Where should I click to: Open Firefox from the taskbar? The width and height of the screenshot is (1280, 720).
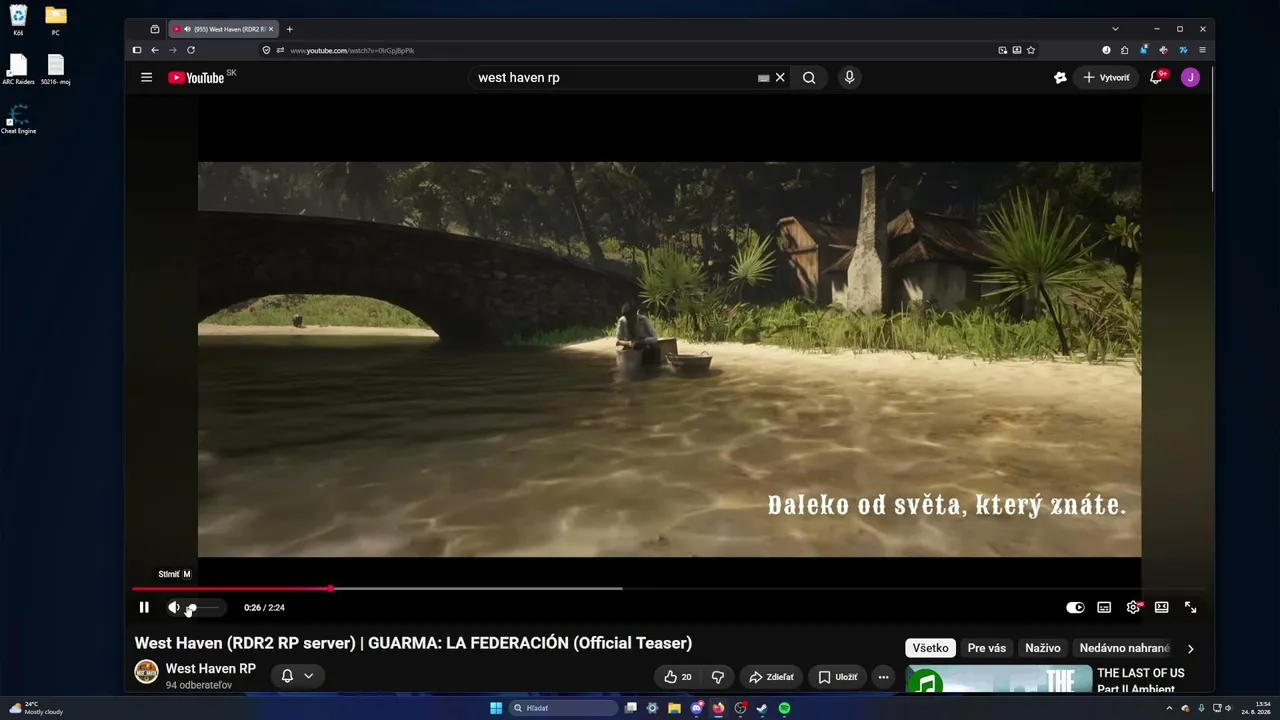718,708
